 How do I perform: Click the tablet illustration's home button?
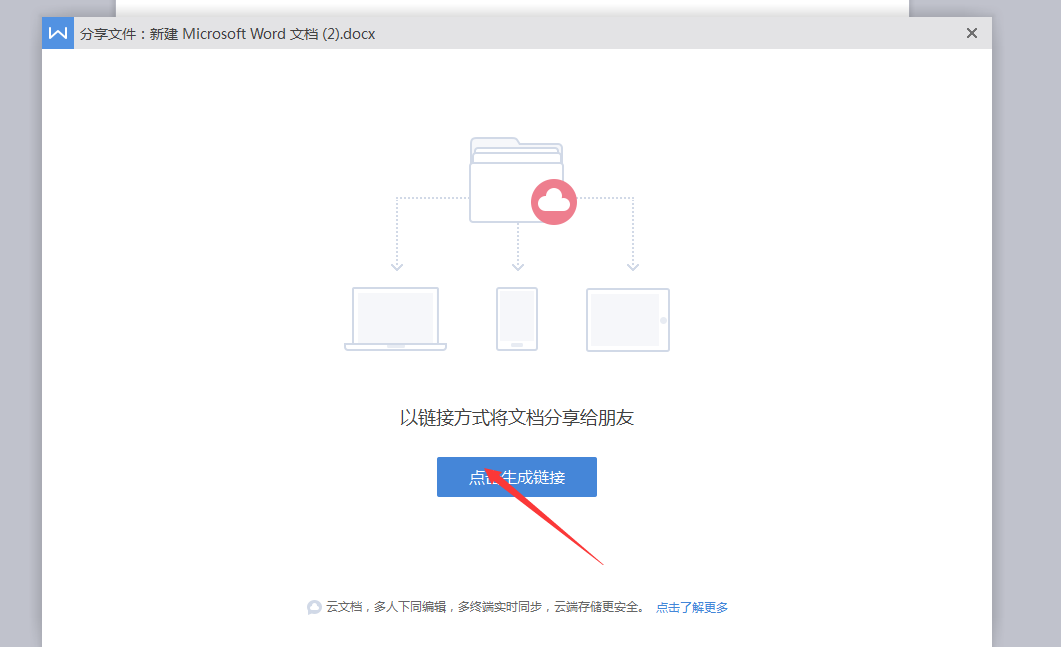point(662,320)
